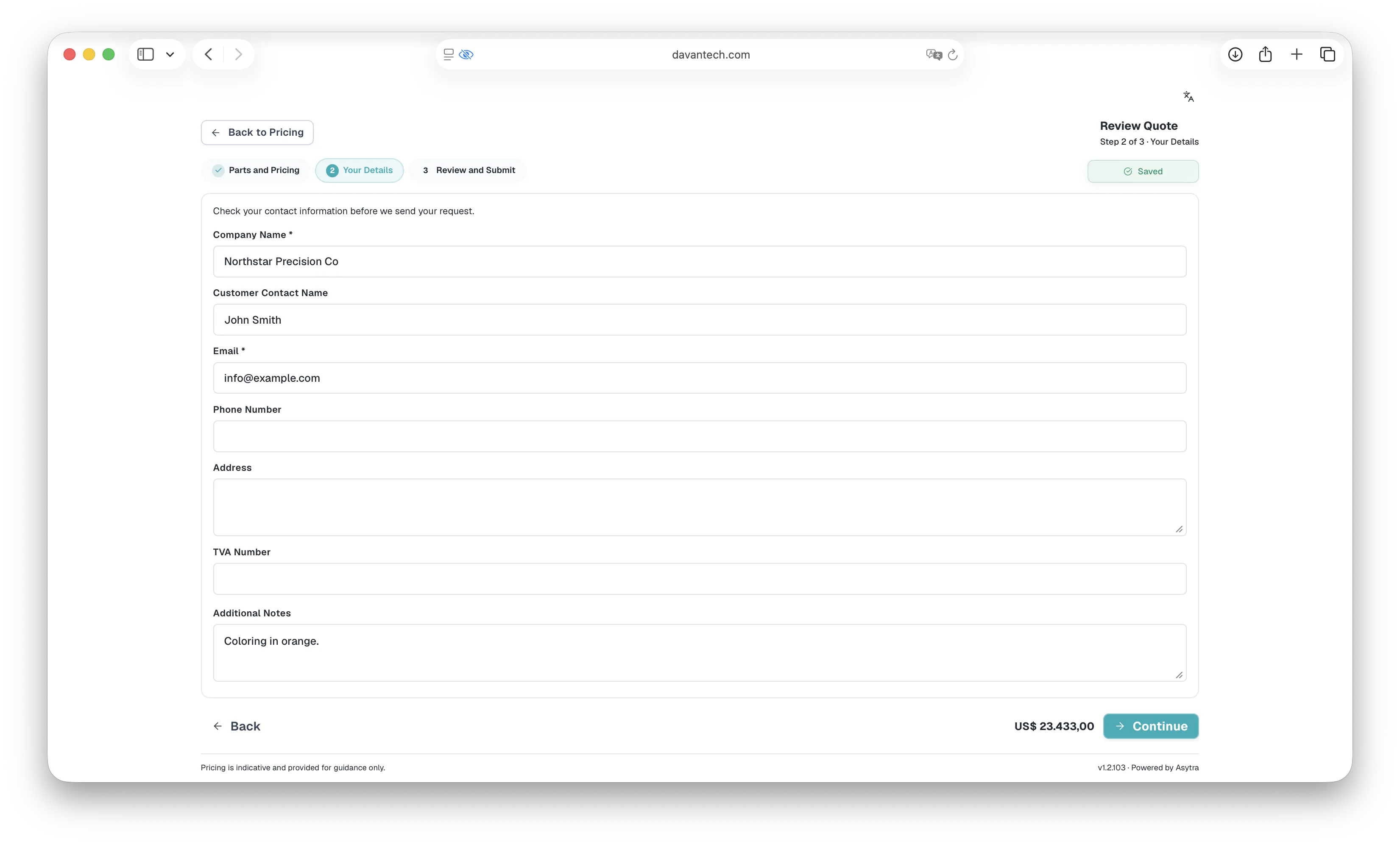Click the Address label

tap(232, 468)
